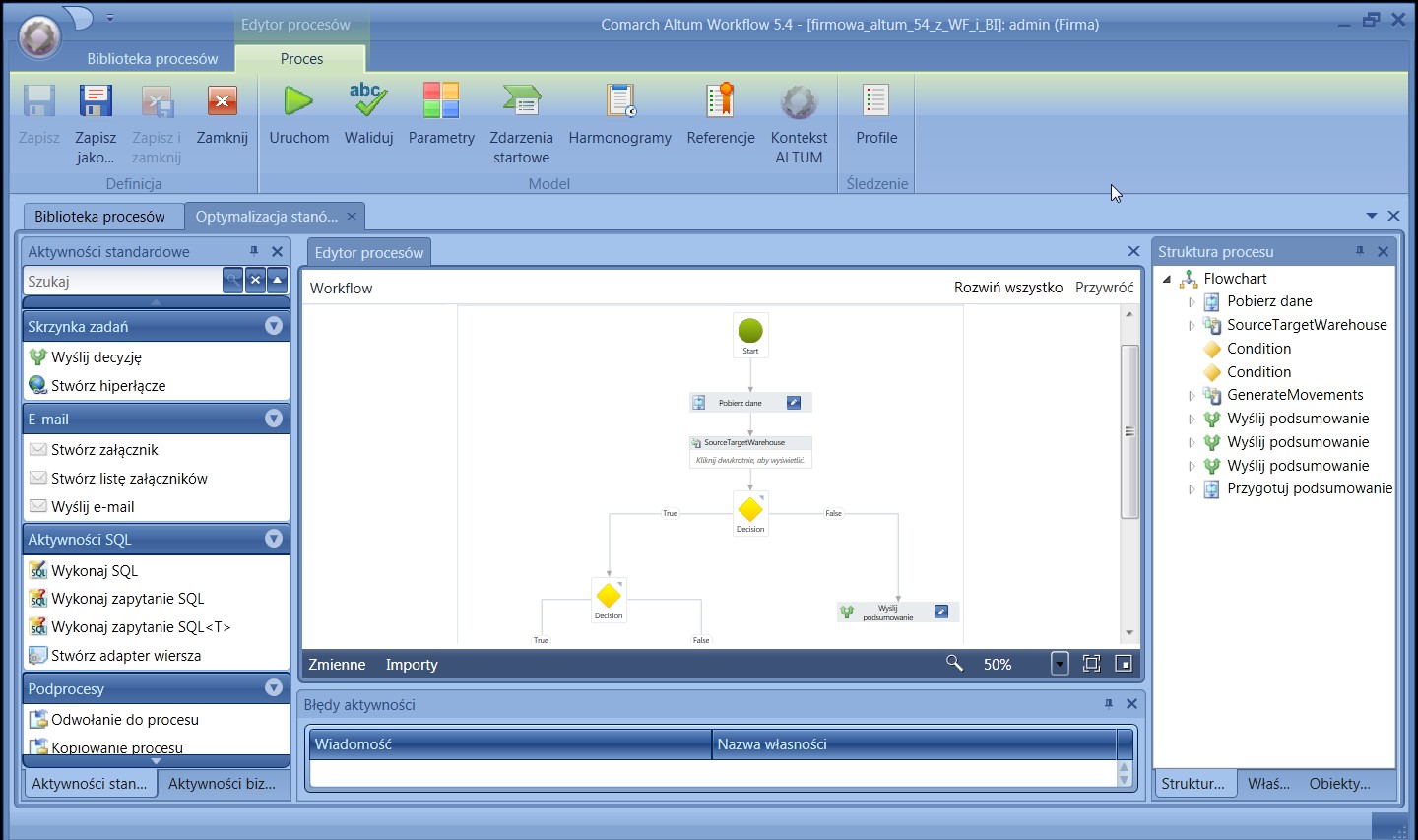Select the Start node on canvas

[750, 335]
